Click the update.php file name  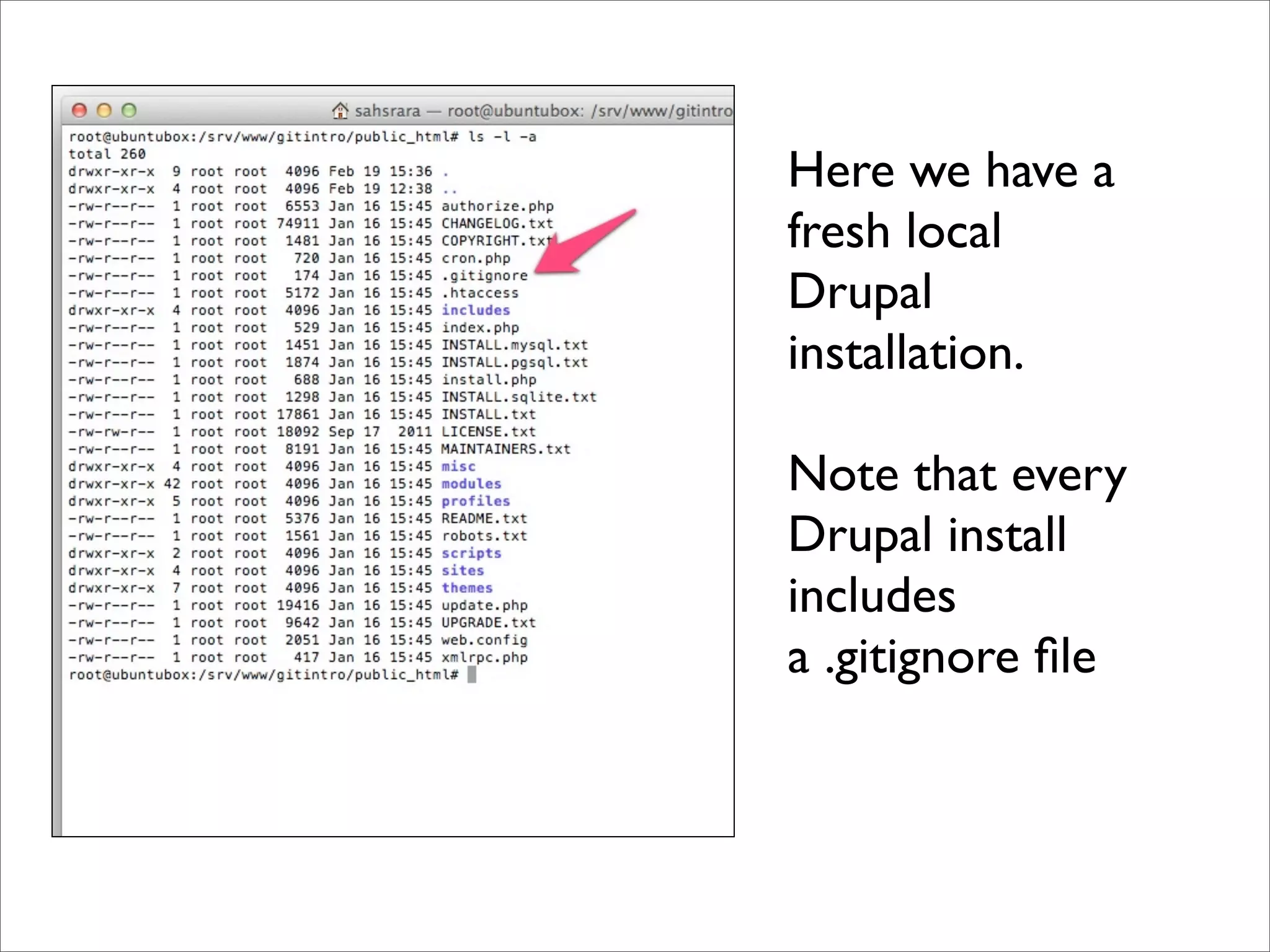point(484,606)
